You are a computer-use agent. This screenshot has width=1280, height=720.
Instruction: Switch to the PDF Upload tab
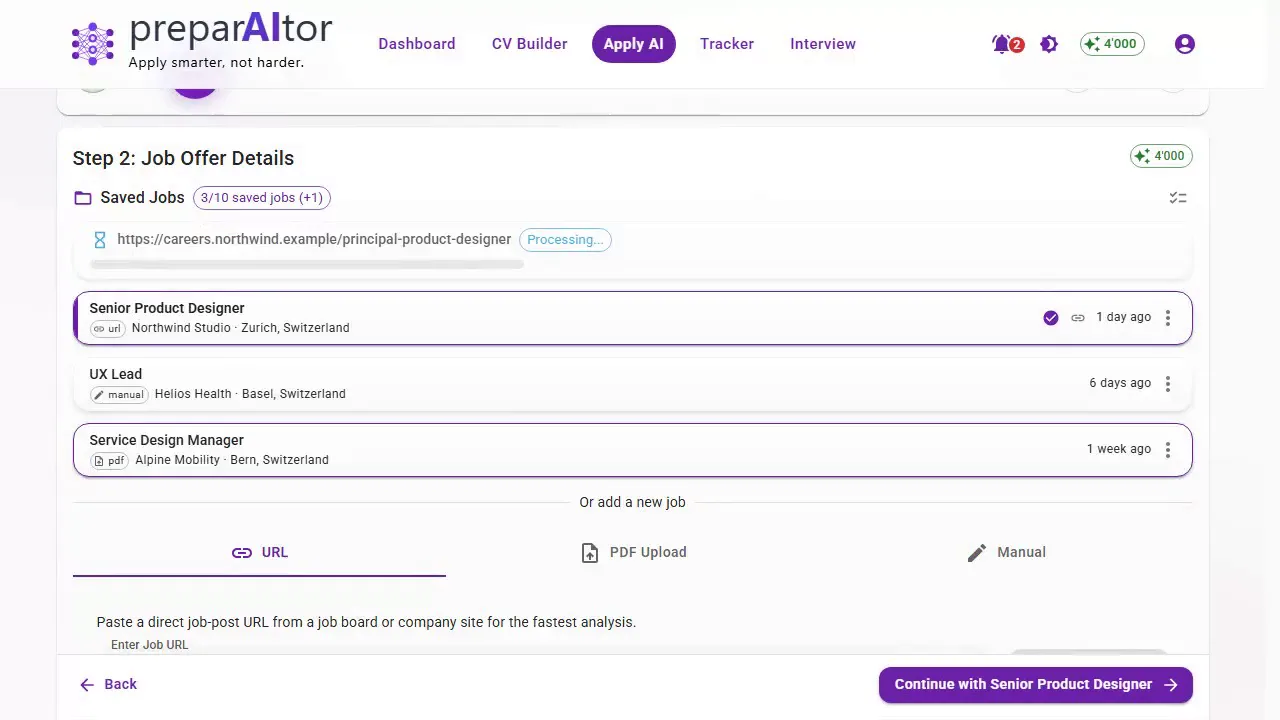point(633,552)
